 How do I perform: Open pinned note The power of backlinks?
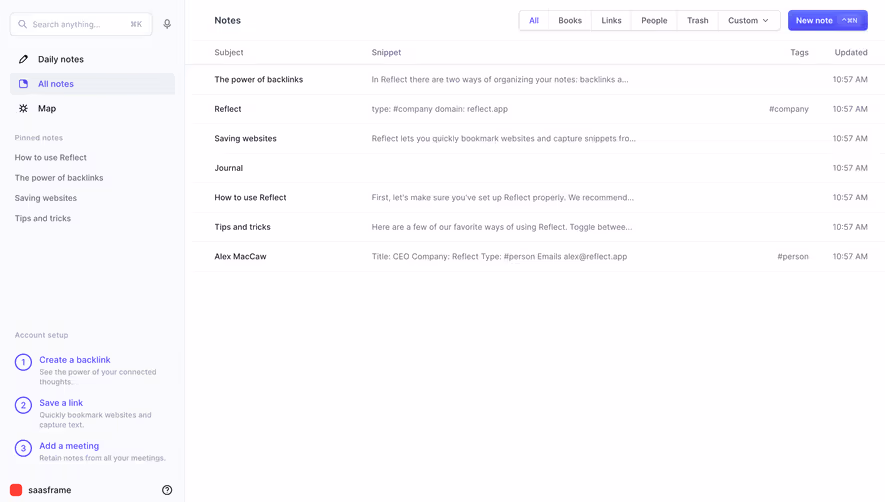tap(59, 178)
